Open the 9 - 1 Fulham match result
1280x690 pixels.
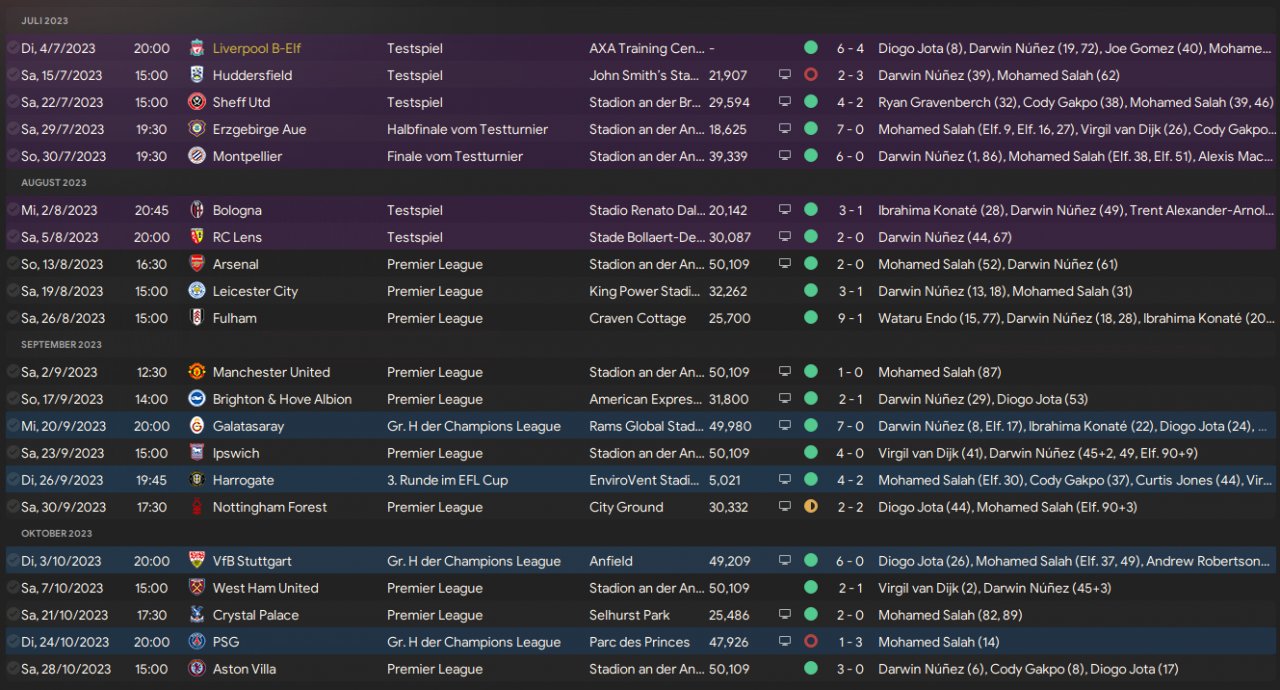click(850, 318)
